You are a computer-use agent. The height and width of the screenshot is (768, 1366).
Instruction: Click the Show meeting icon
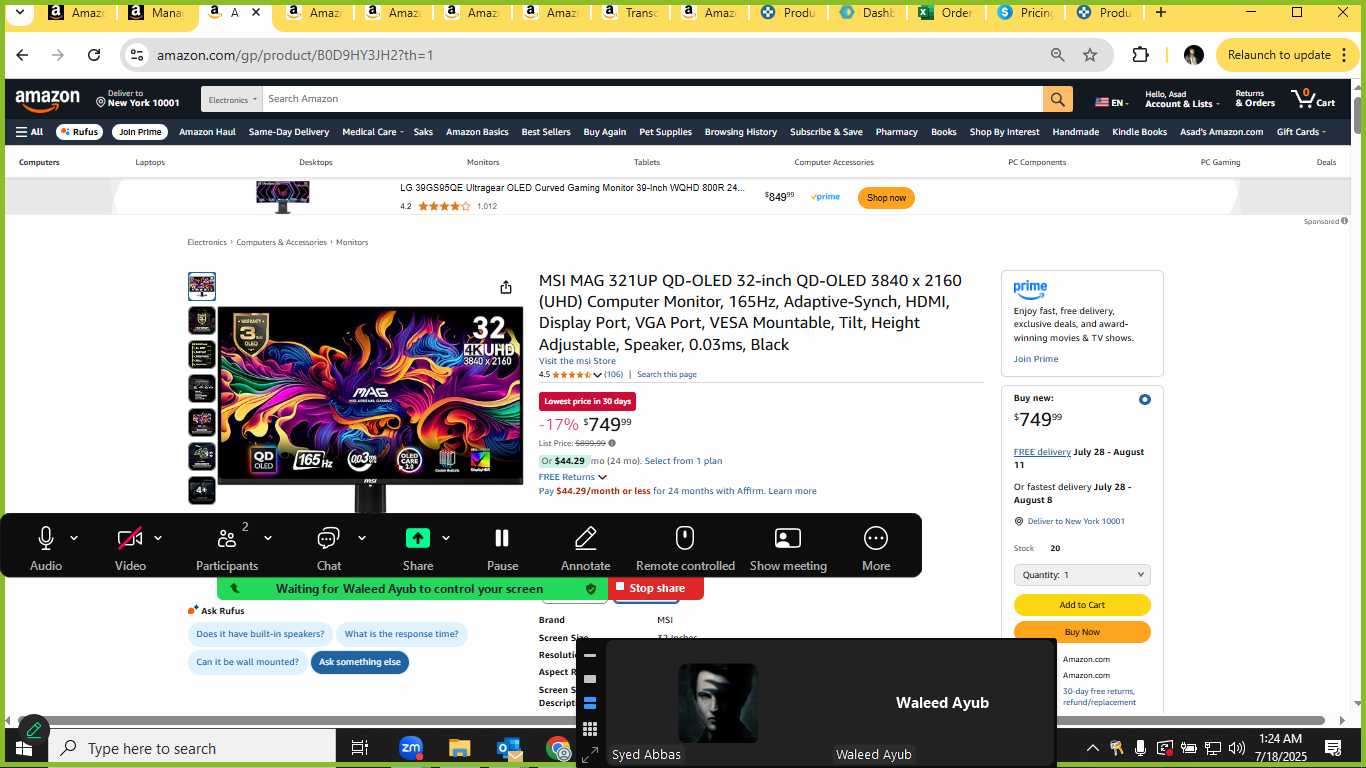(x=788, y=539)
